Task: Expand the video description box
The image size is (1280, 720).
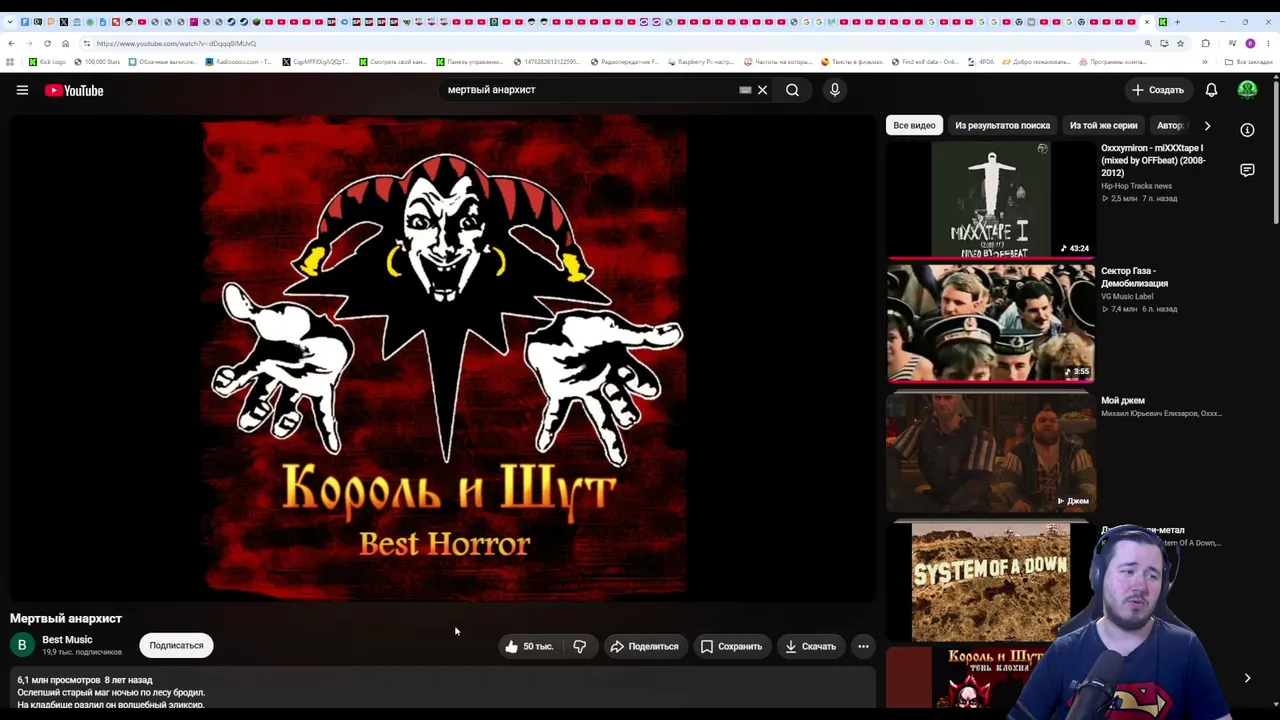Action: (x=443, y=690)
